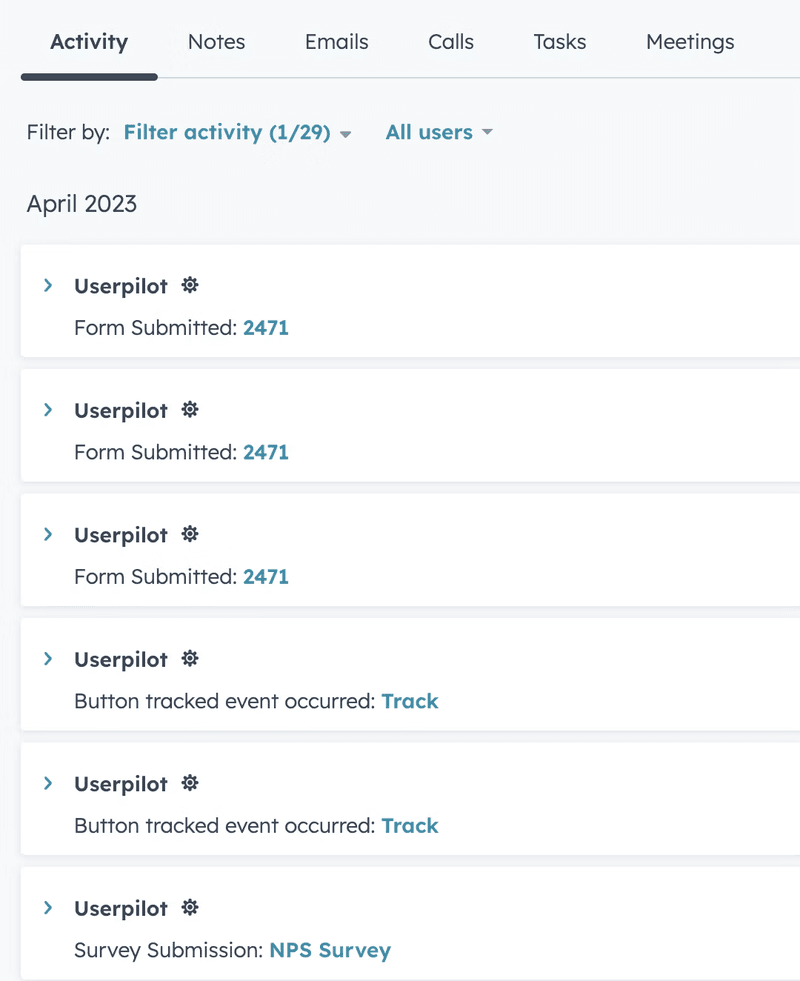Expand the first Button tracked event entry

(x=47, y=658)
